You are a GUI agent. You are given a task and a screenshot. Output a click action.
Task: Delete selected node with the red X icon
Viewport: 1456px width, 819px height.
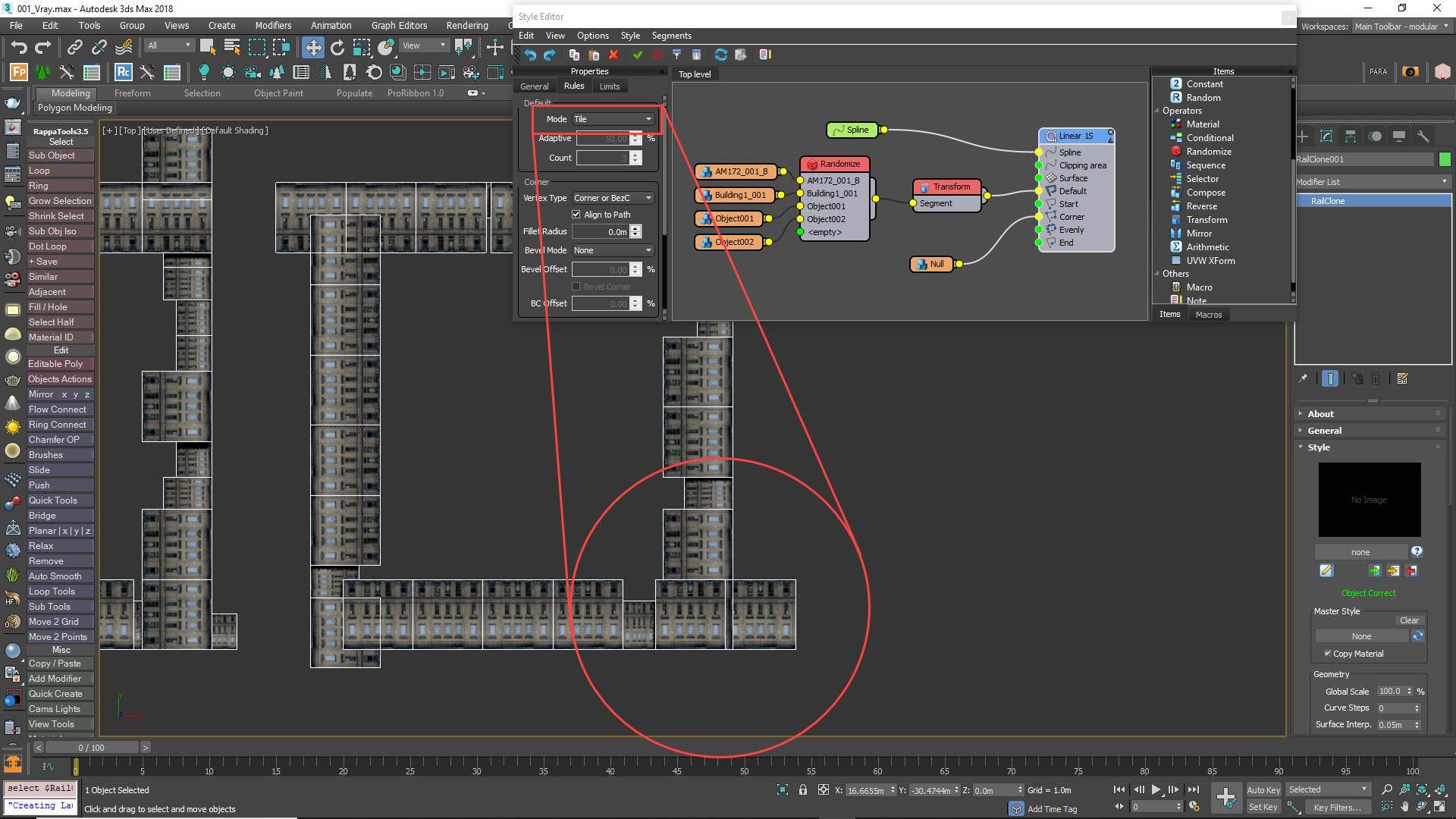coord(614,55)
